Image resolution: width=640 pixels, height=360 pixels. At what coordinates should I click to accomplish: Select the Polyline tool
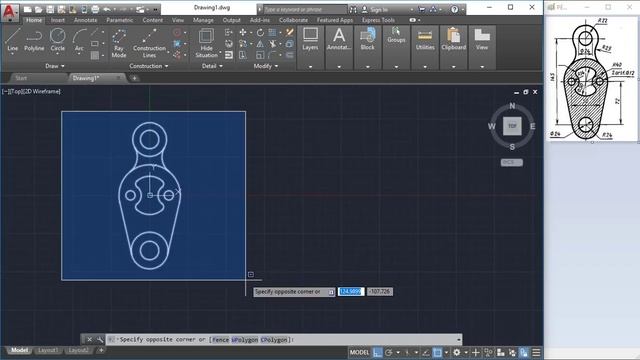pos(34,40)
